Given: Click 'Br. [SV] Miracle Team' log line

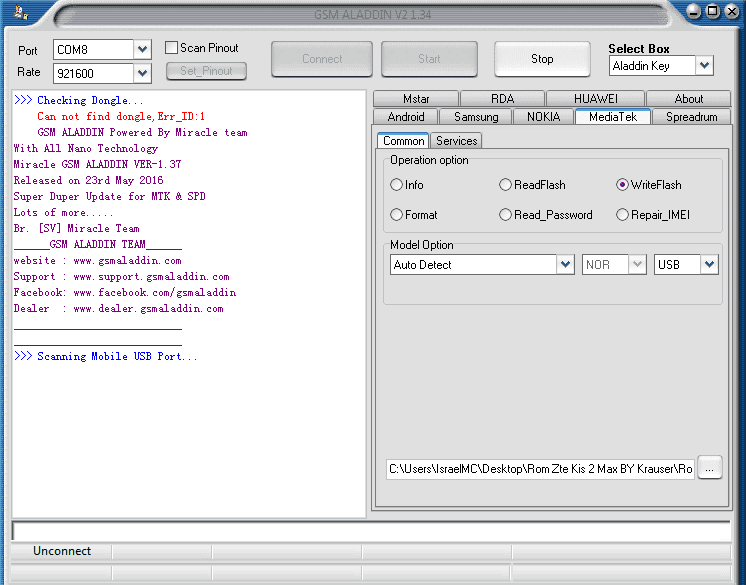Looking at the screenshot, I should pyautogui.click(x=77, y=228).
